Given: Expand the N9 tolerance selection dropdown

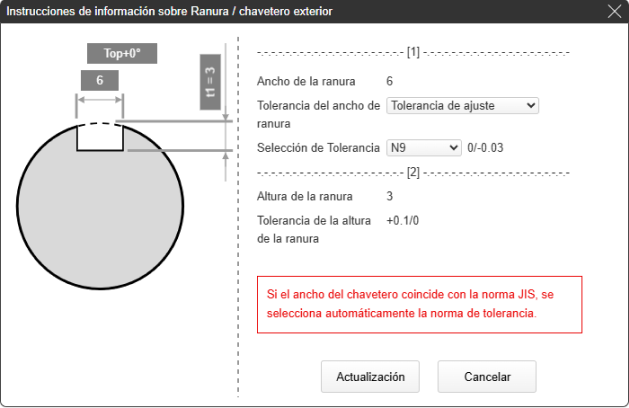Looking at the screenshot, I should coord(423,148).
